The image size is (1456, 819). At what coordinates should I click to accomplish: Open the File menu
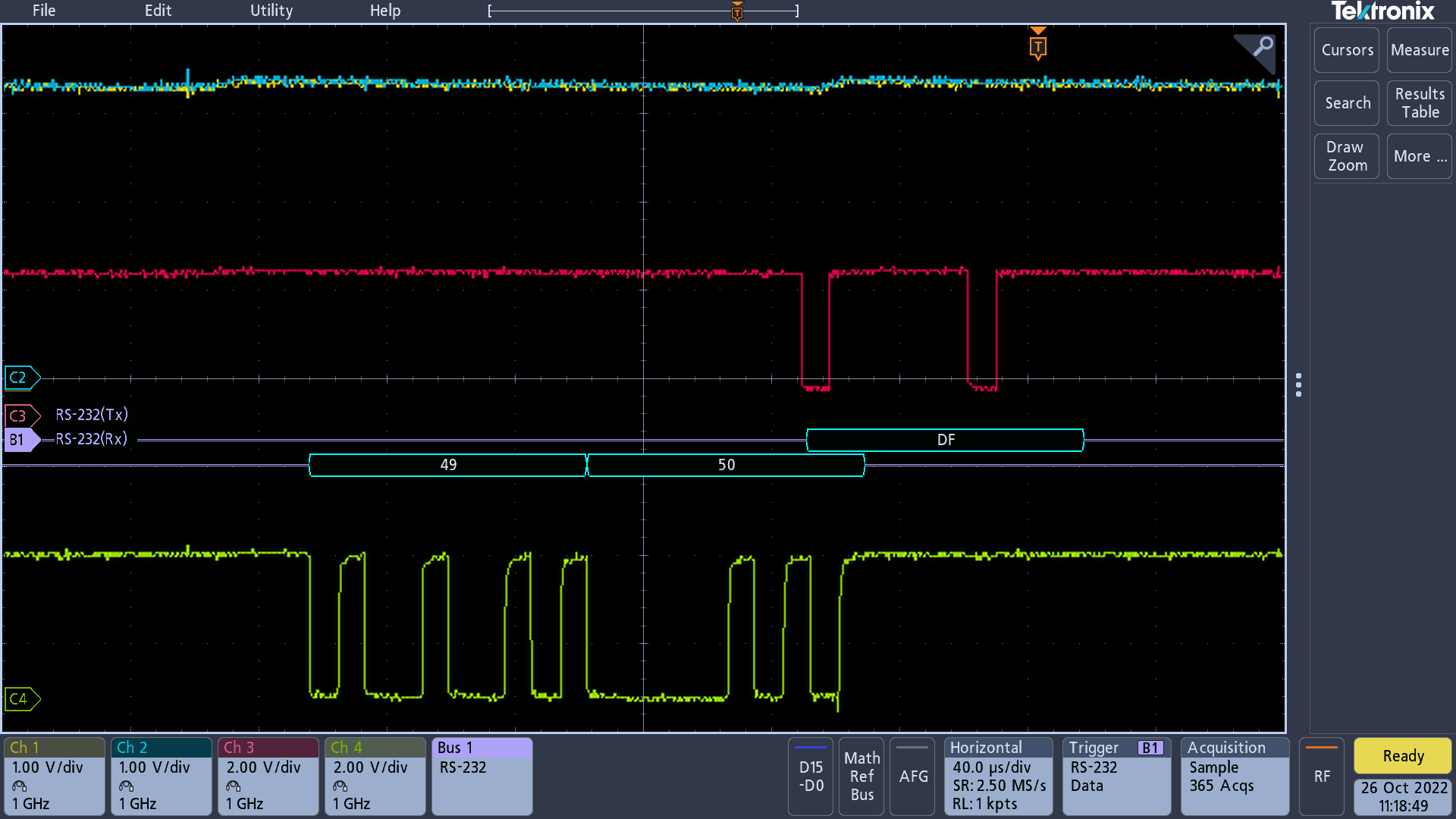click(x=44, y=11)
